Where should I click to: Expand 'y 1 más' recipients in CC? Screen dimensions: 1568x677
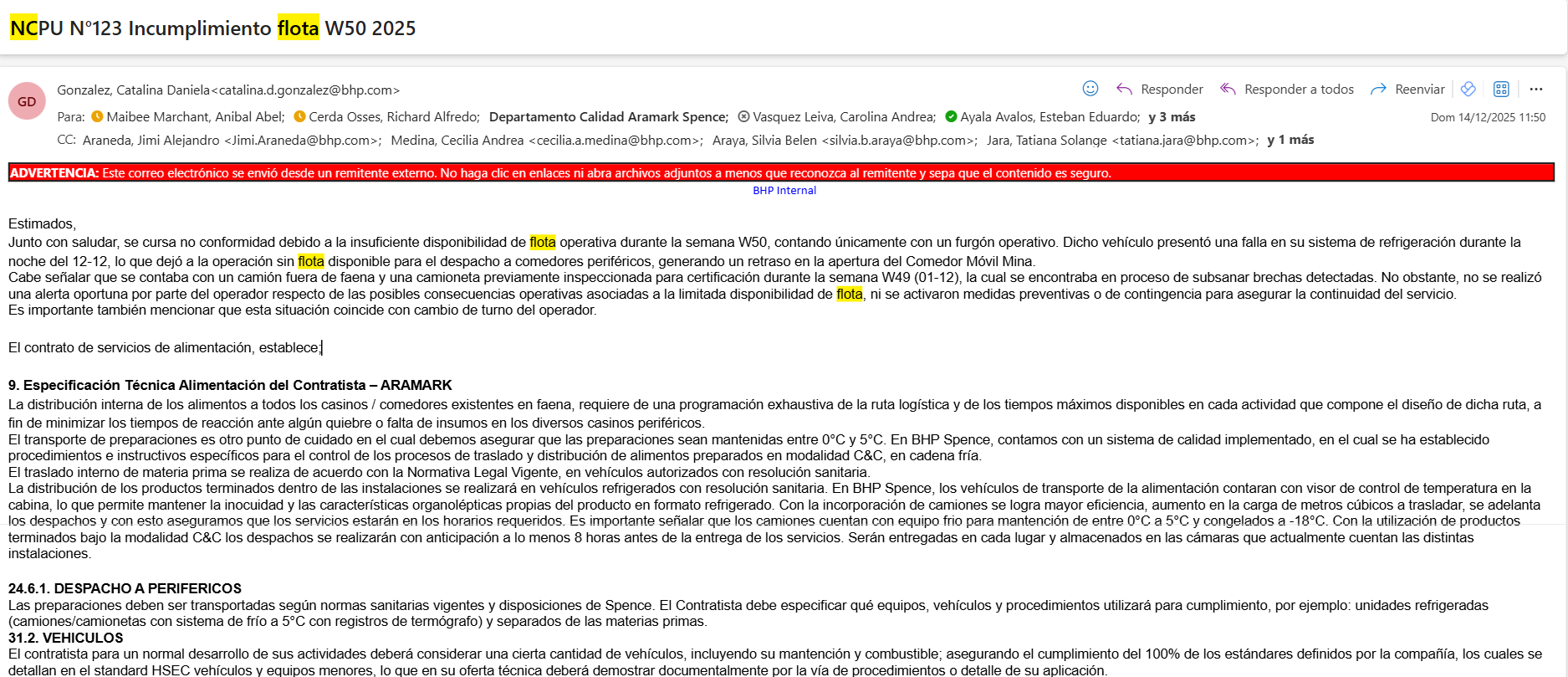1290,140
